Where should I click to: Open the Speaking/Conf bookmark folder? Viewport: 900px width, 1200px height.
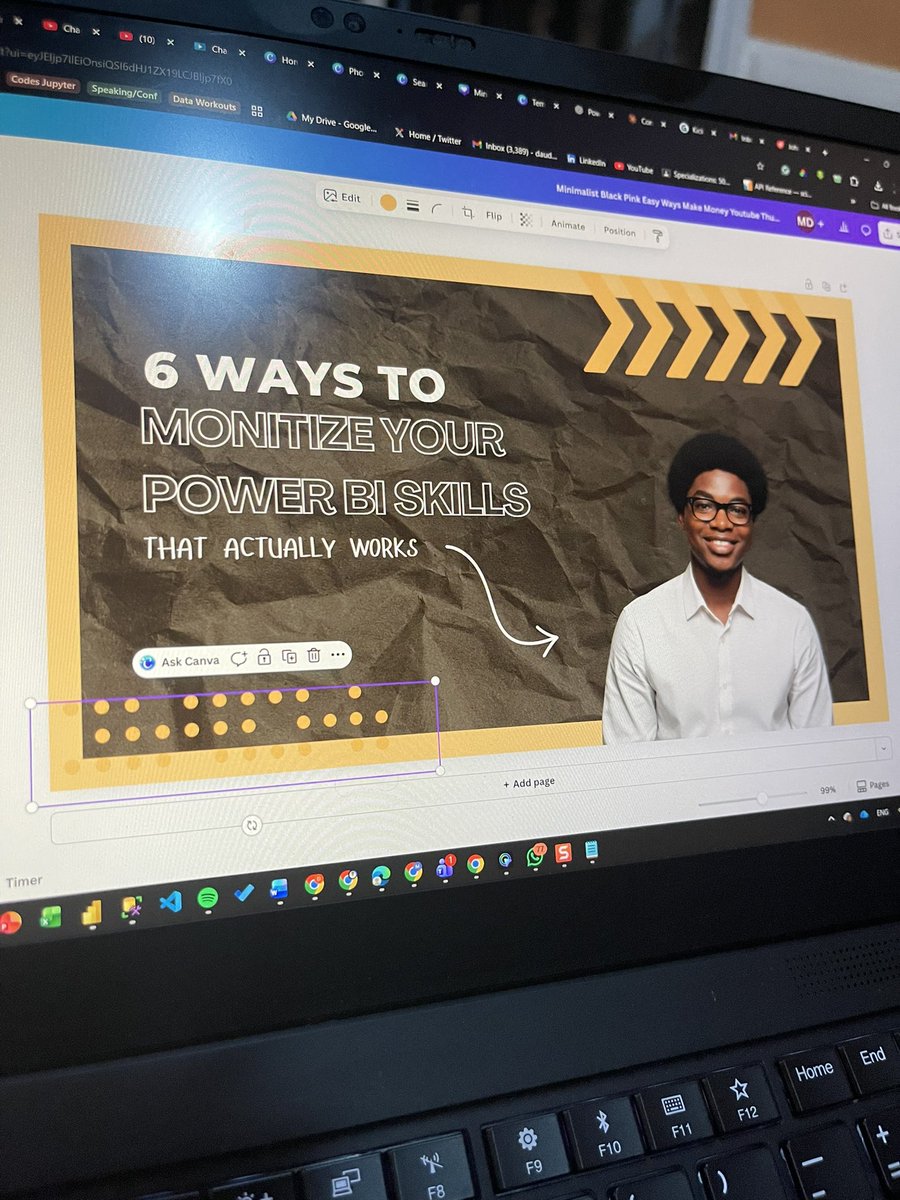point(124,94)
